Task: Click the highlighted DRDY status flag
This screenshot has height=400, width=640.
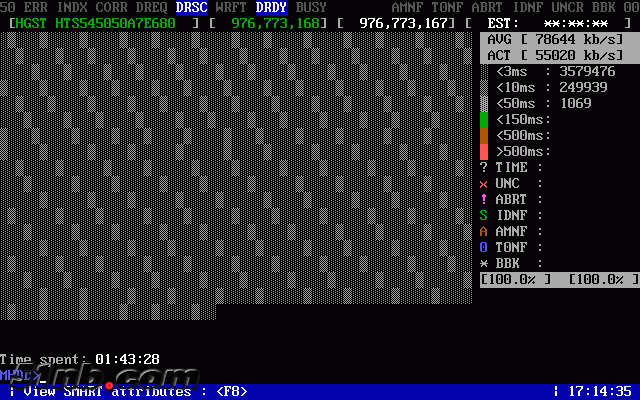Action: click(x=272, y=7)
